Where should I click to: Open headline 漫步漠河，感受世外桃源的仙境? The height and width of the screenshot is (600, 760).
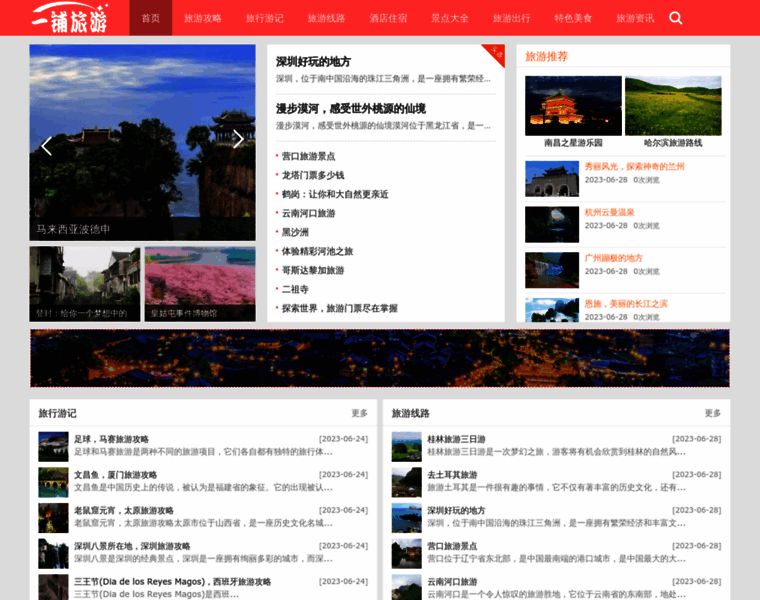351,109
